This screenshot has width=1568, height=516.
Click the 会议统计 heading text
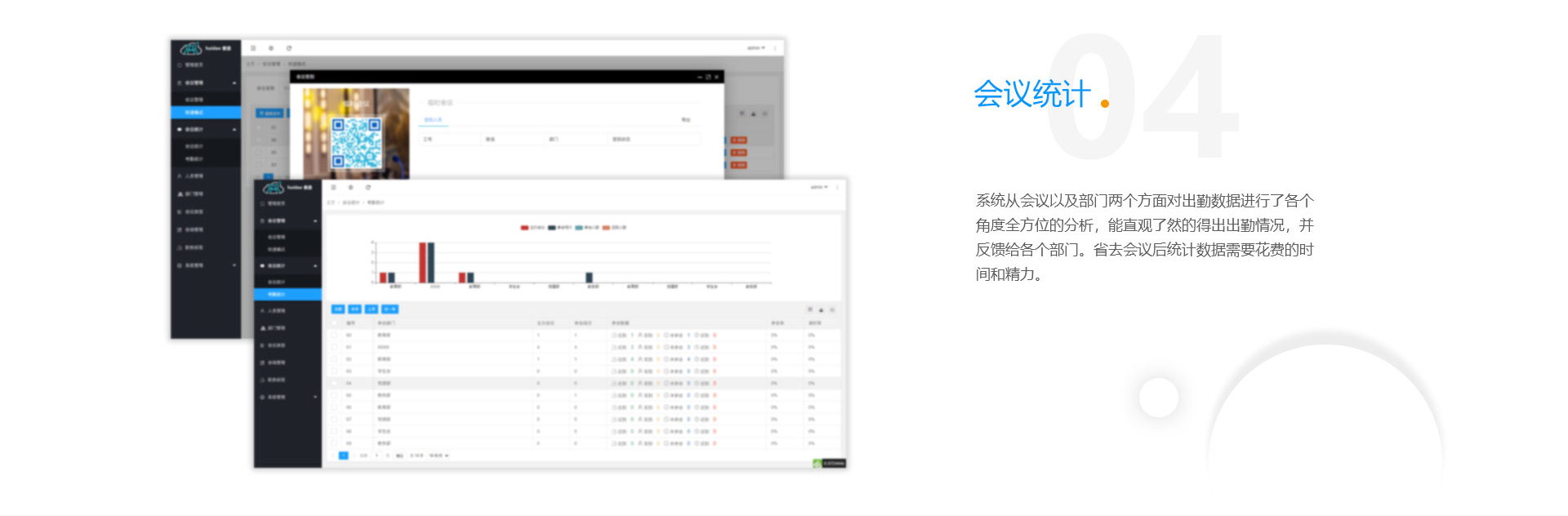click(1032, 94)
